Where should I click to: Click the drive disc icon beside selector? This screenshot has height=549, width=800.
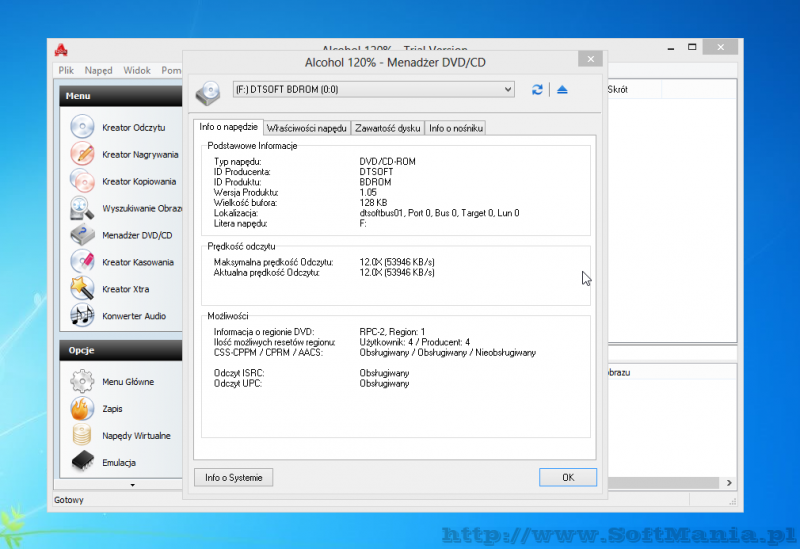[x=208, y=93]
